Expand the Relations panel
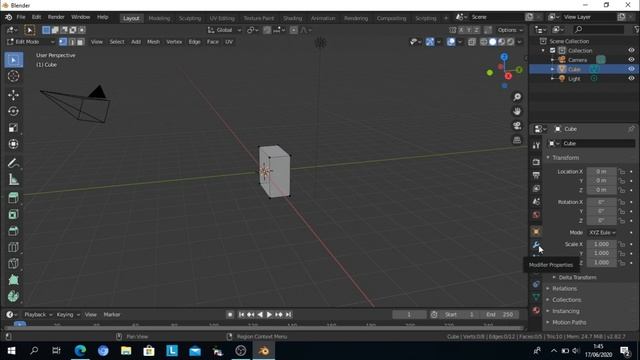This screenshot has width=640, height=360. (564, 289)
